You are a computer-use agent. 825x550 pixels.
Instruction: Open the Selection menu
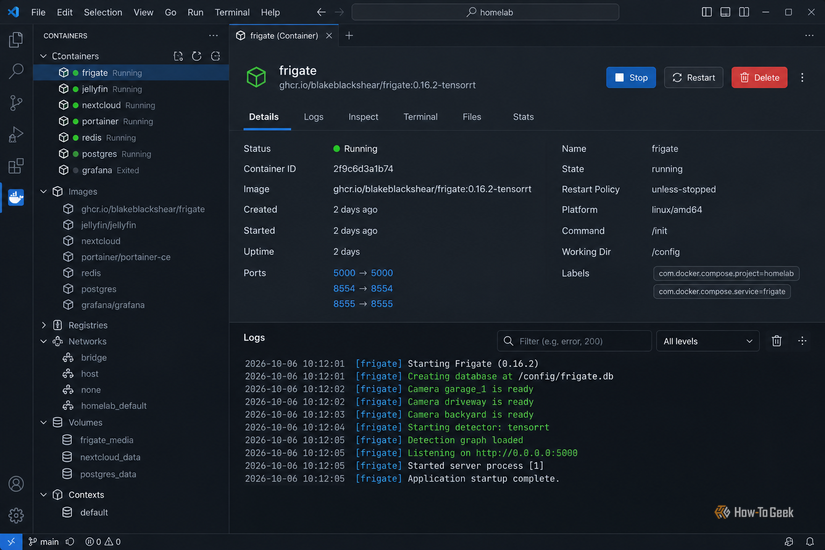pos(103,12)
